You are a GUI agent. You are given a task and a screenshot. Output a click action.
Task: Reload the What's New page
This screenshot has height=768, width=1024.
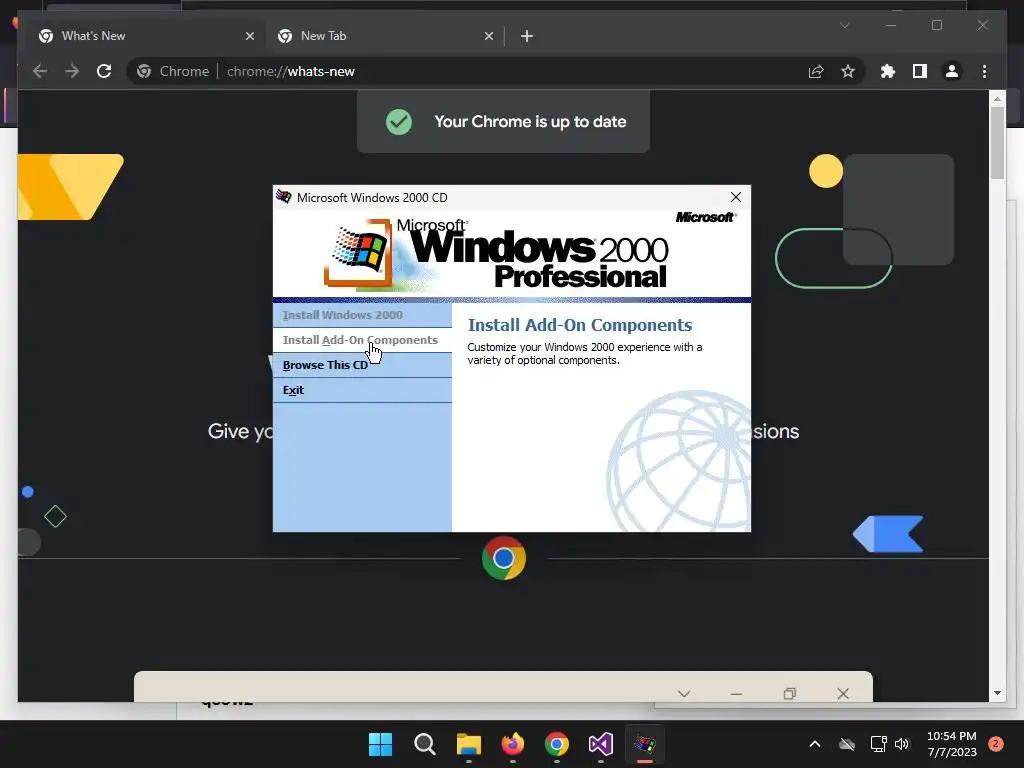point(104,71)
